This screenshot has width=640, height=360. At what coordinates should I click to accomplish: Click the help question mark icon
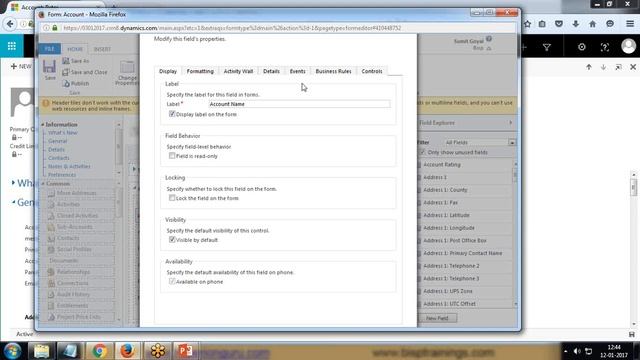pyautogui.click(x=604, y=47)
